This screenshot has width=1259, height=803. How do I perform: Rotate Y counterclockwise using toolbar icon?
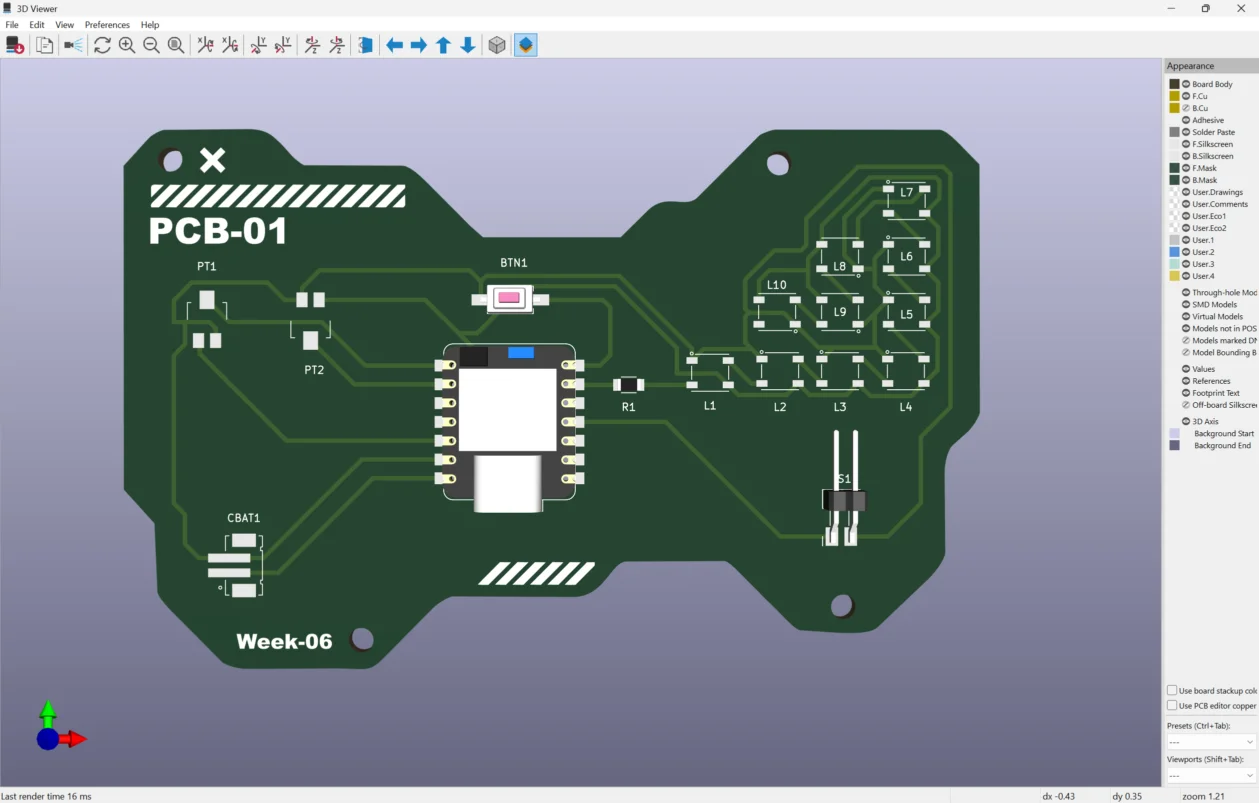tap(283, 45)
